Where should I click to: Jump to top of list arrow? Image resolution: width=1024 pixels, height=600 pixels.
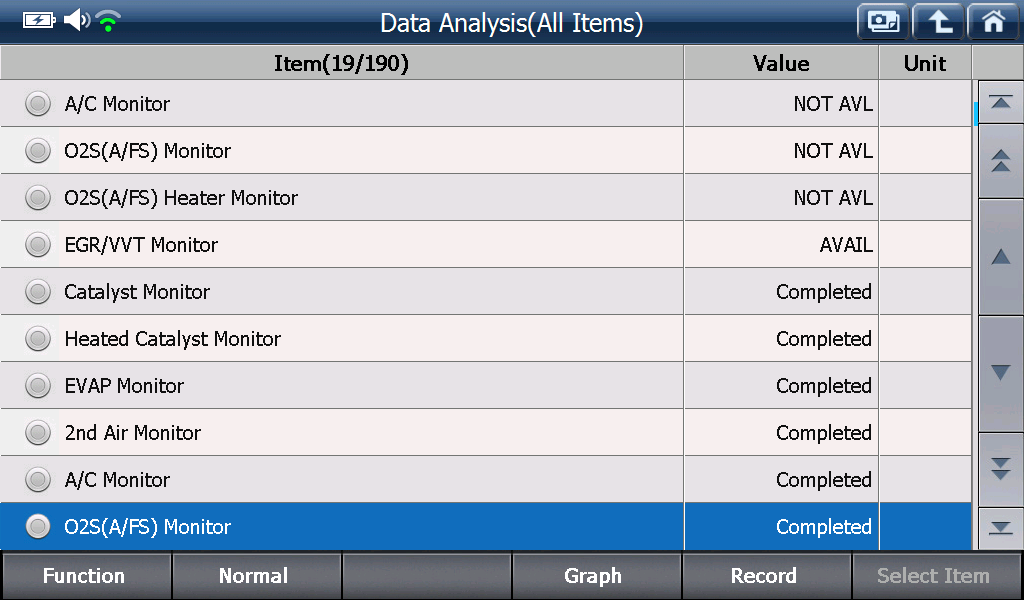pyautogui.click(x=1000, y=103)
